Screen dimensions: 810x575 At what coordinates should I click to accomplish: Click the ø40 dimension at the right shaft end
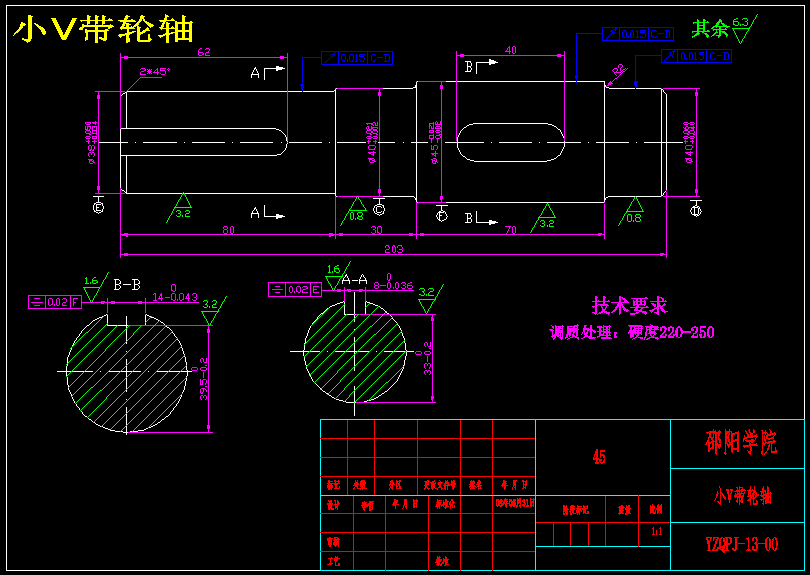[689, 143]
